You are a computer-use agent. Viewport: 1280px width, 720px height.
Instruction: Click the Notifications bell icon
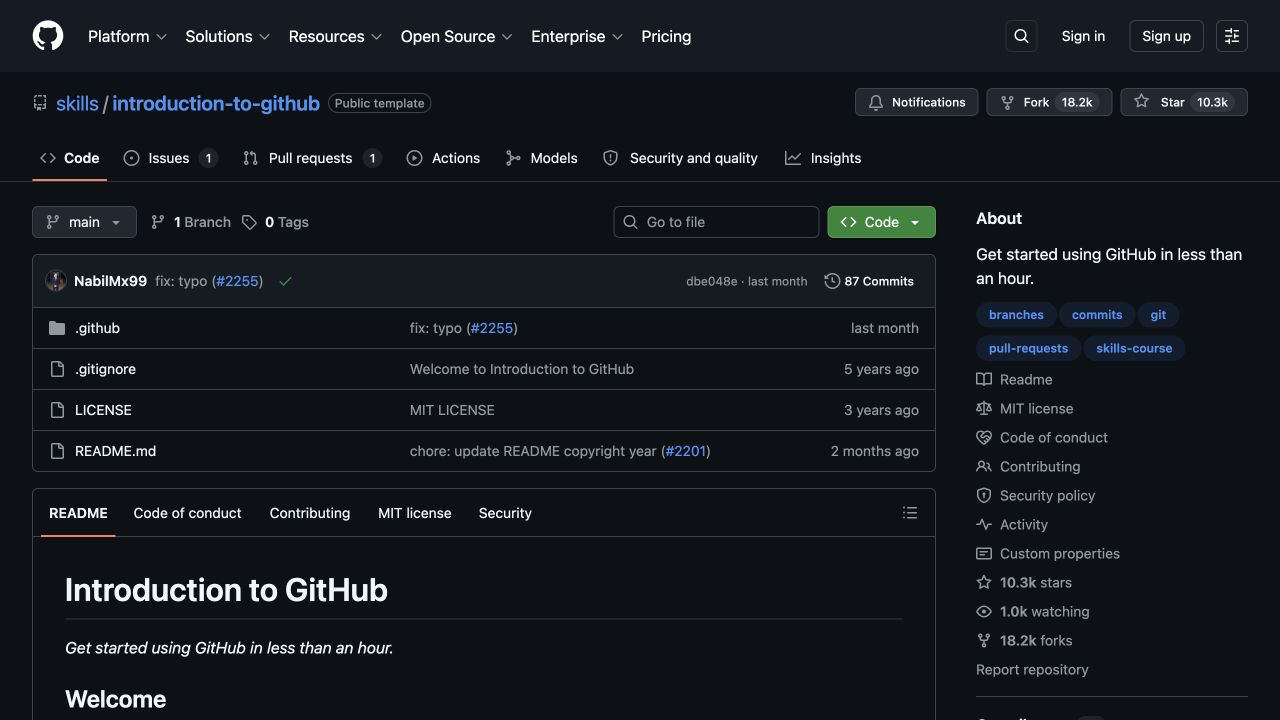(876, 102)
